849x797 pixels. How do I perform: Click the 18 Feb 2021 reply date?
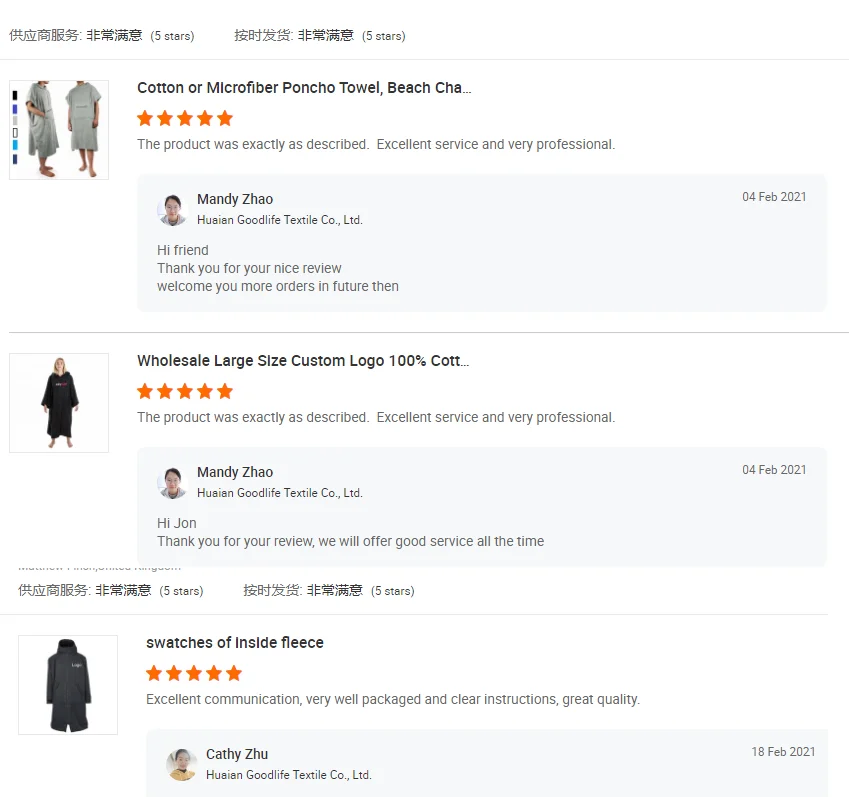[x=783, y=752]
